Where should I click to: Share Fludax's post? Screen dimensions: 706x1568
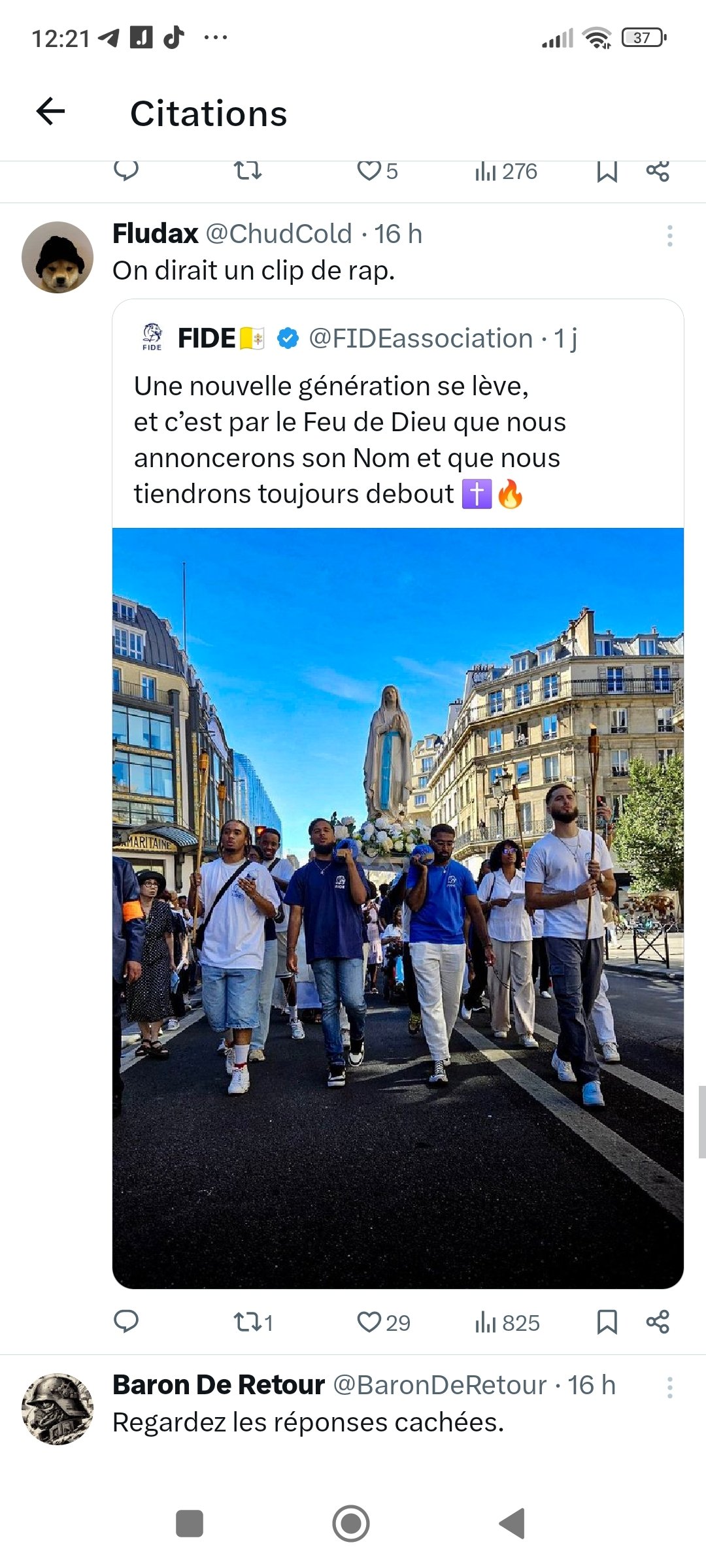[x=658, y=1322]
